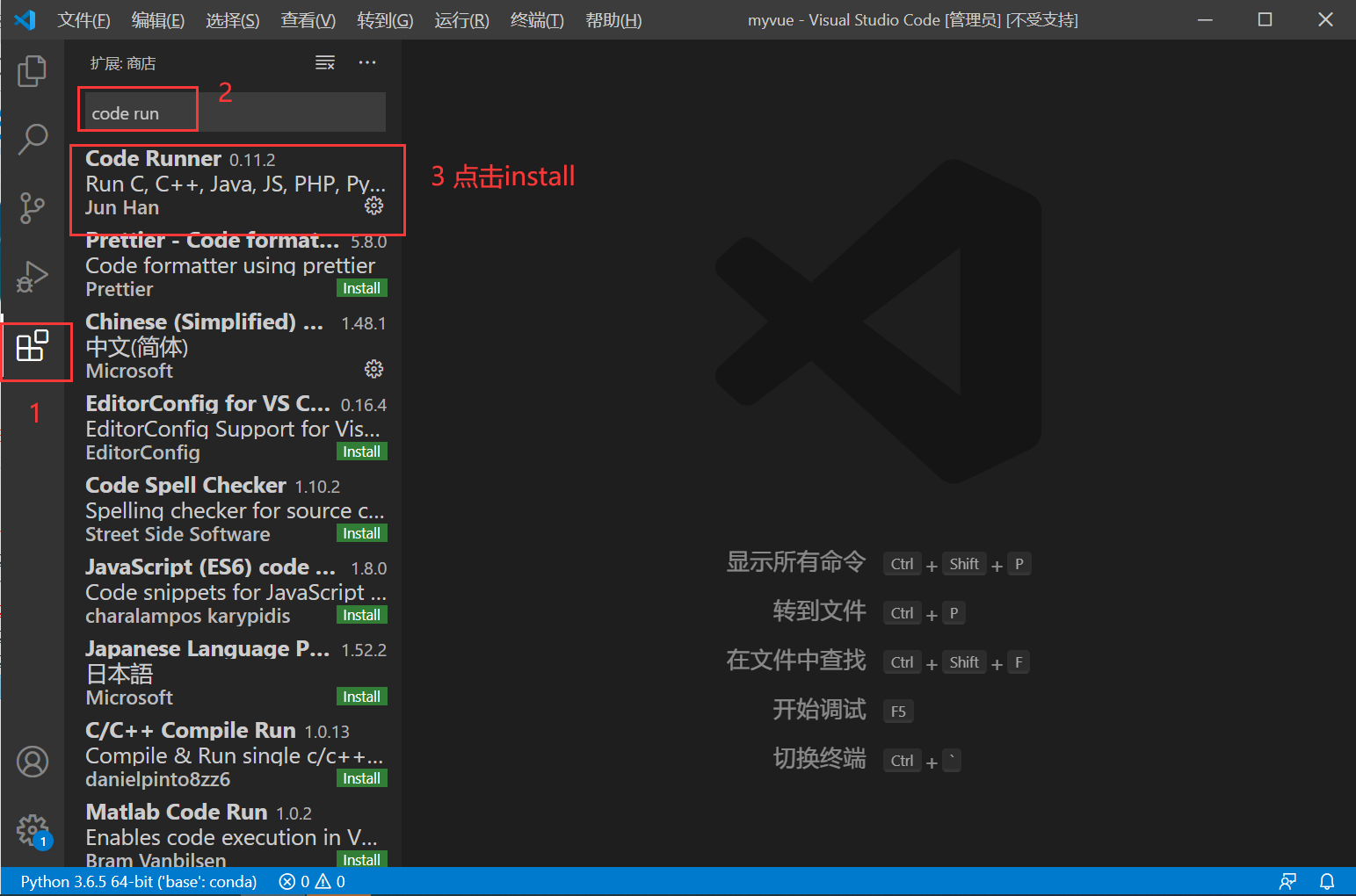Click Jun Han publisher name

click(x=122, y=207)
